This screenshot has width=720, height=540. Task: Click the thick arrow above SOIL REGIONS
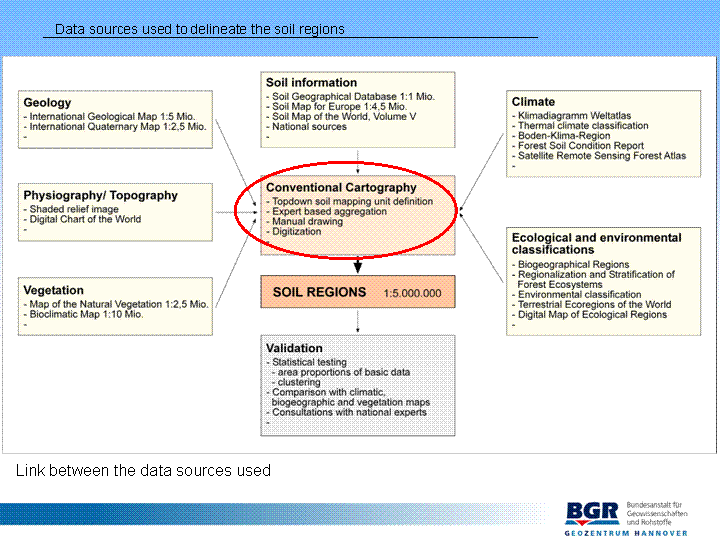coord(358,264)
